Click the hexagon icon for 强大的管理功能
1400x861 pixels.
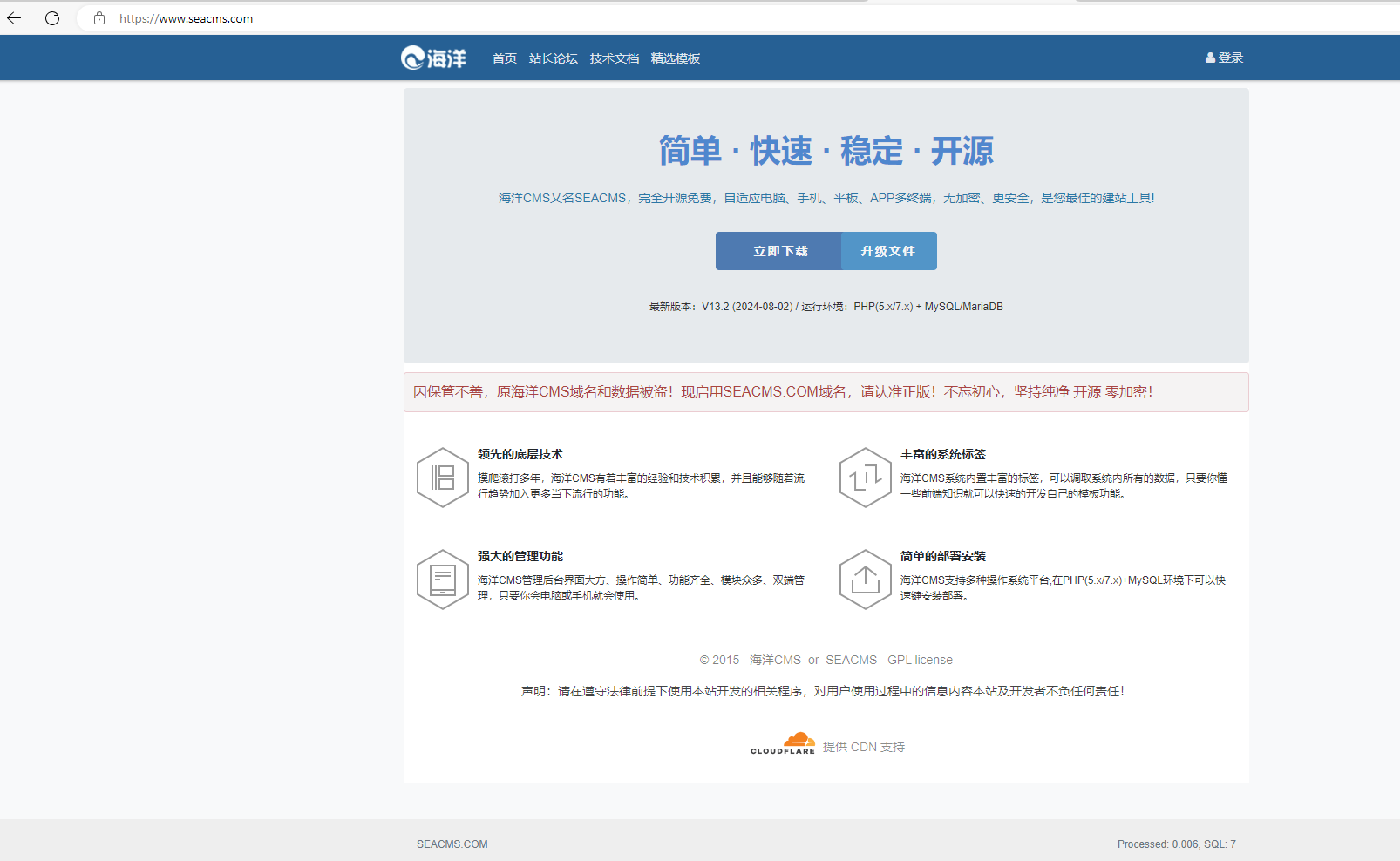click(x=443, y=580)
